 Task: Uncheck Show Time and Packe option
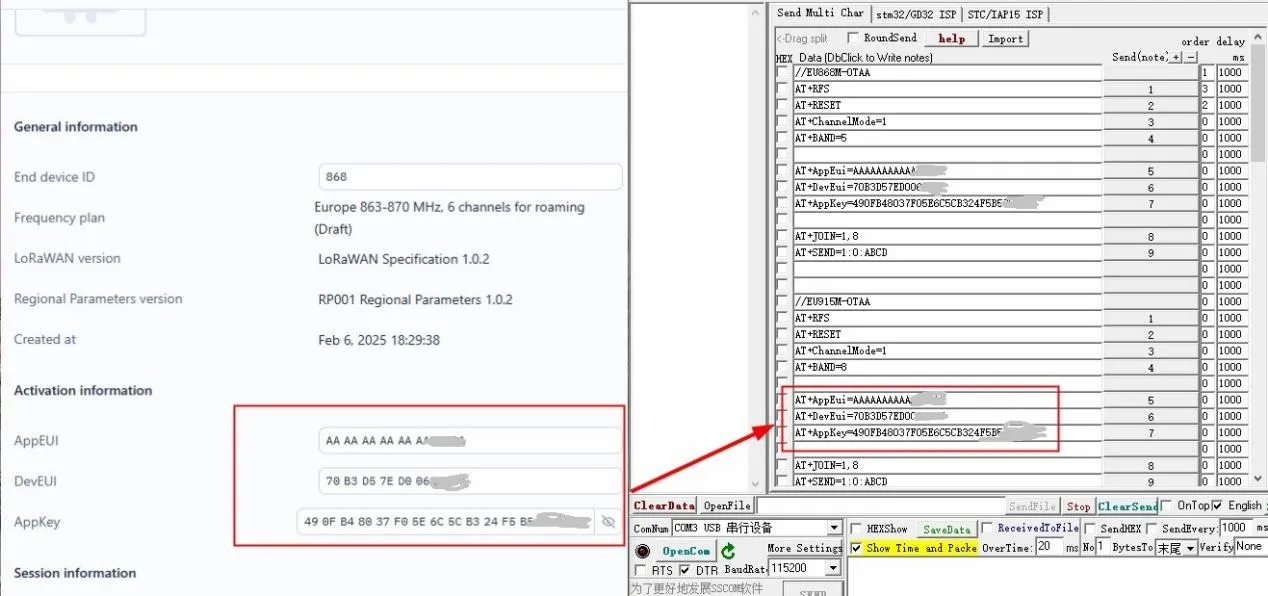pos(856,548)
